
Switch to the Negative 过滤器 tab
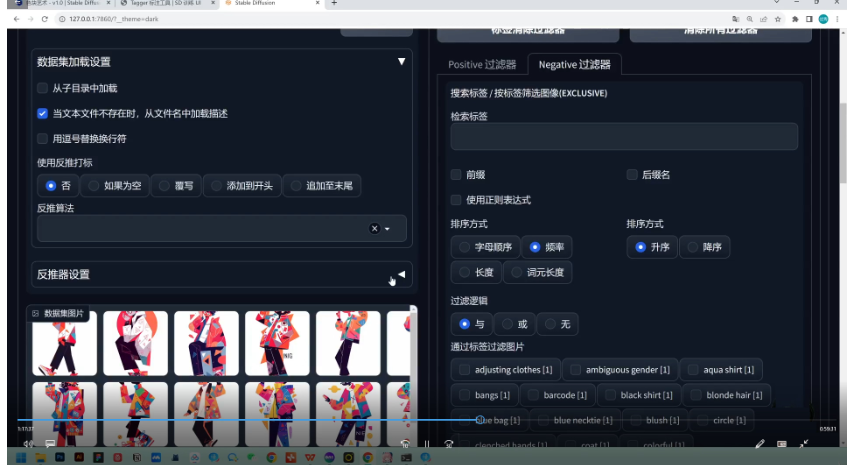click(574, 65)
